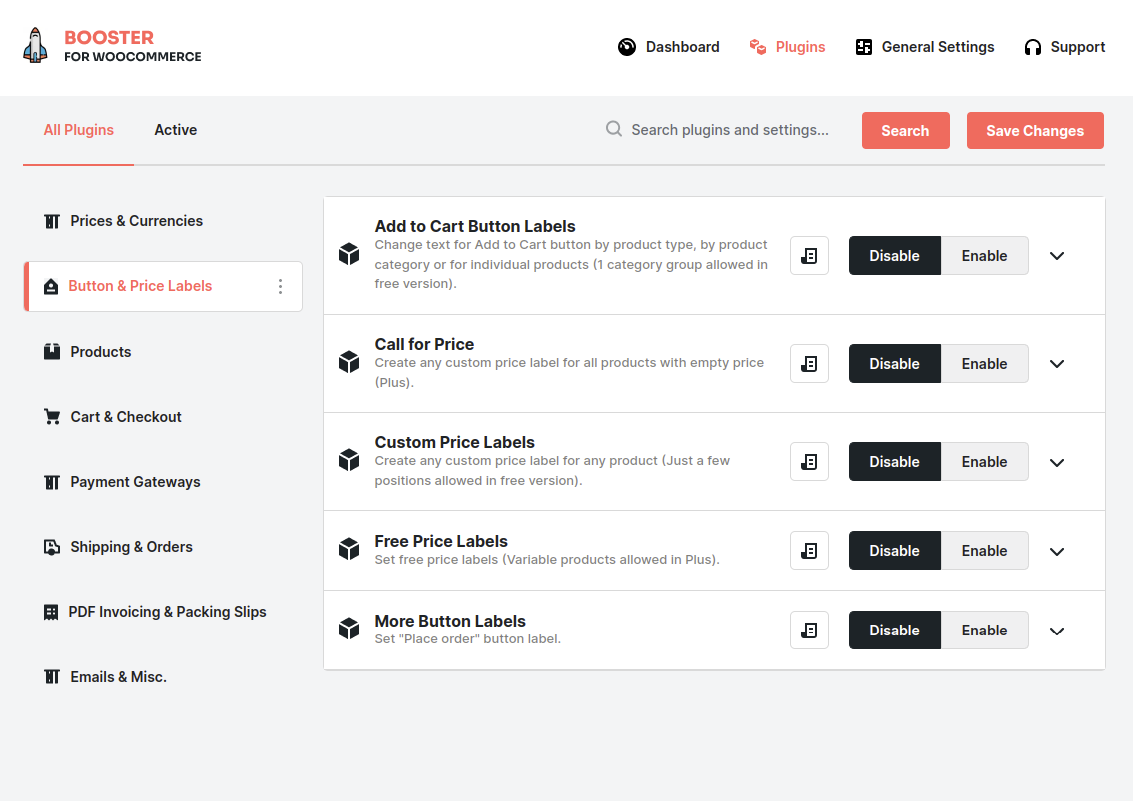
Task: Open the Call for Price documentation icon
Action: click(x=809, y=364)
